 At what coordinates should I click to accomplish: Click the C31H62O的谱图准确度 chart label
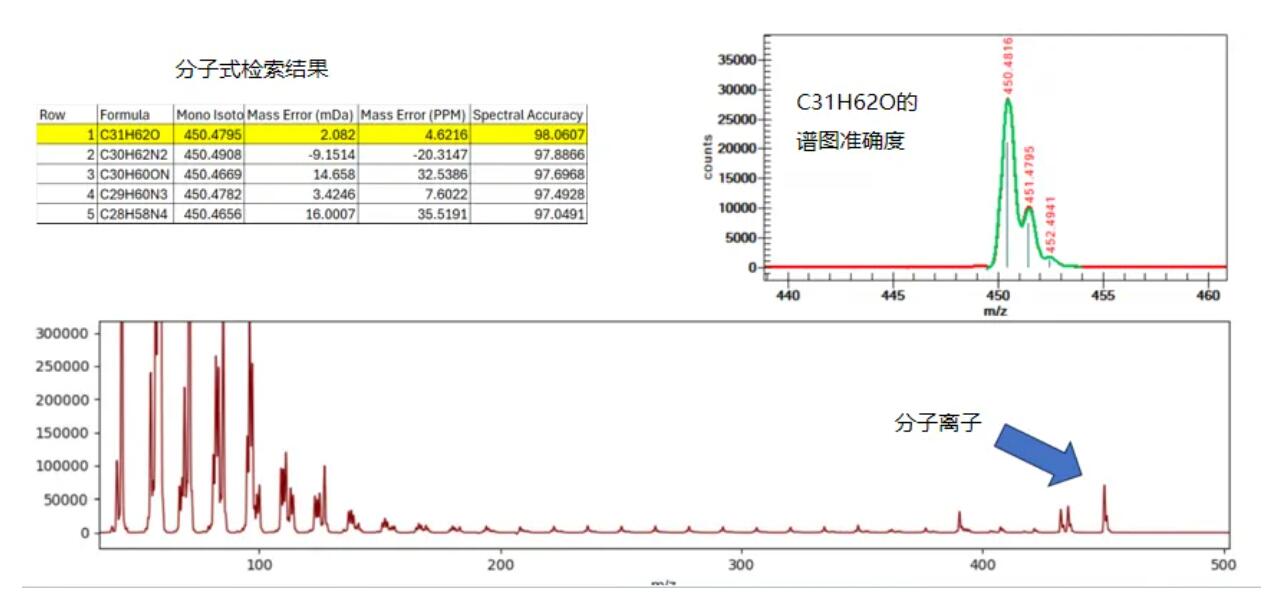(x=856, y=121)
